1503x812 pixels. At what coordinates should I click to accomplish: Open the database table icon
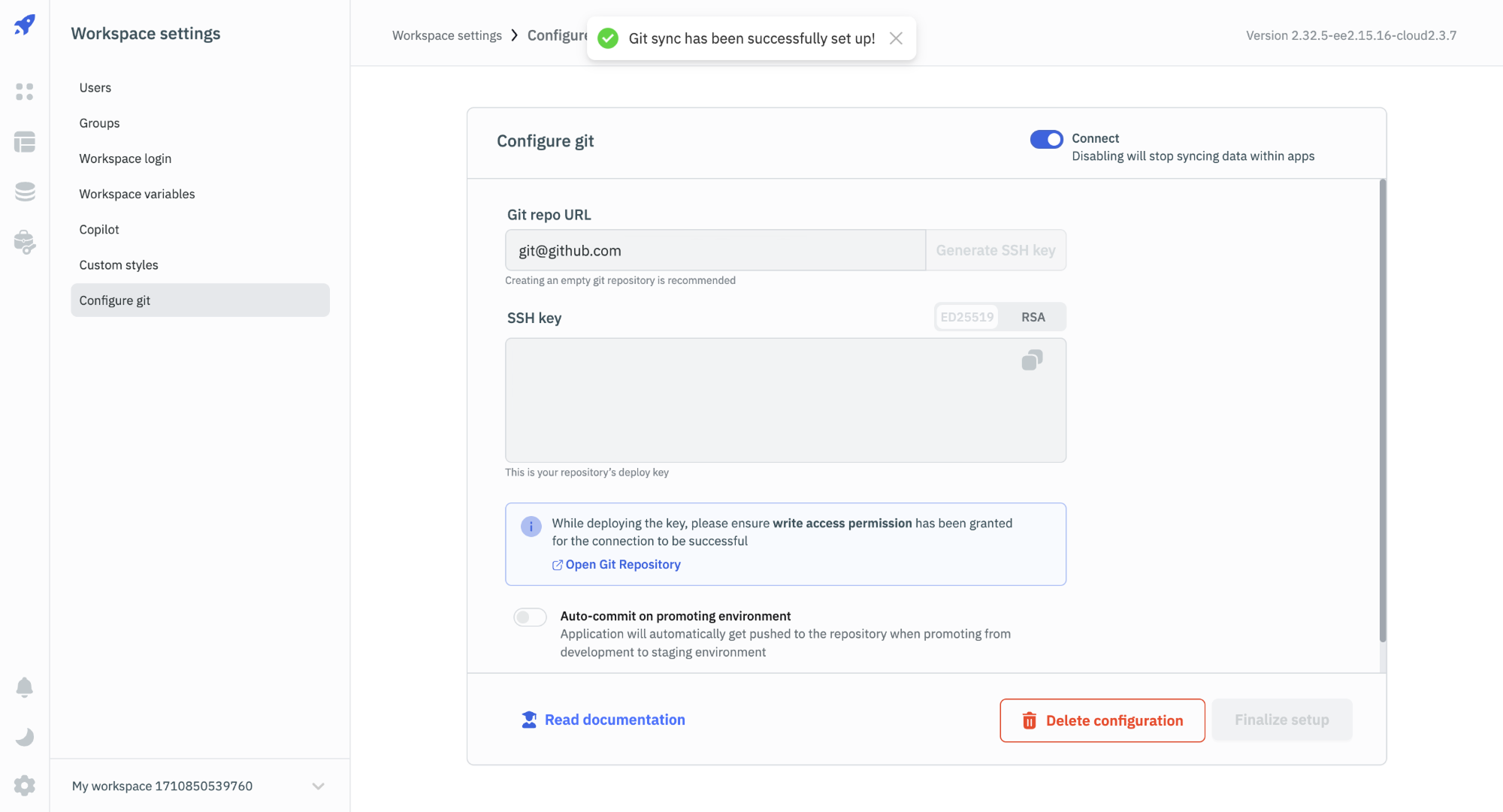coord(25,142)
